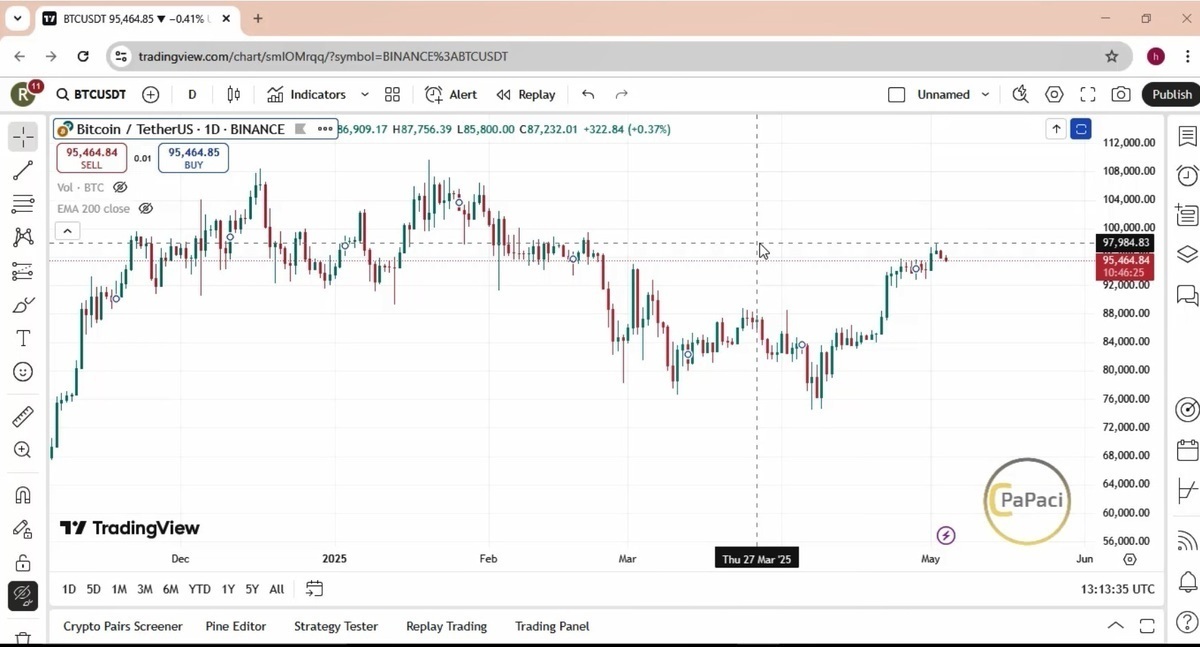
Task: Select the BTCUSDT browser tab
Action: [138, 19]
